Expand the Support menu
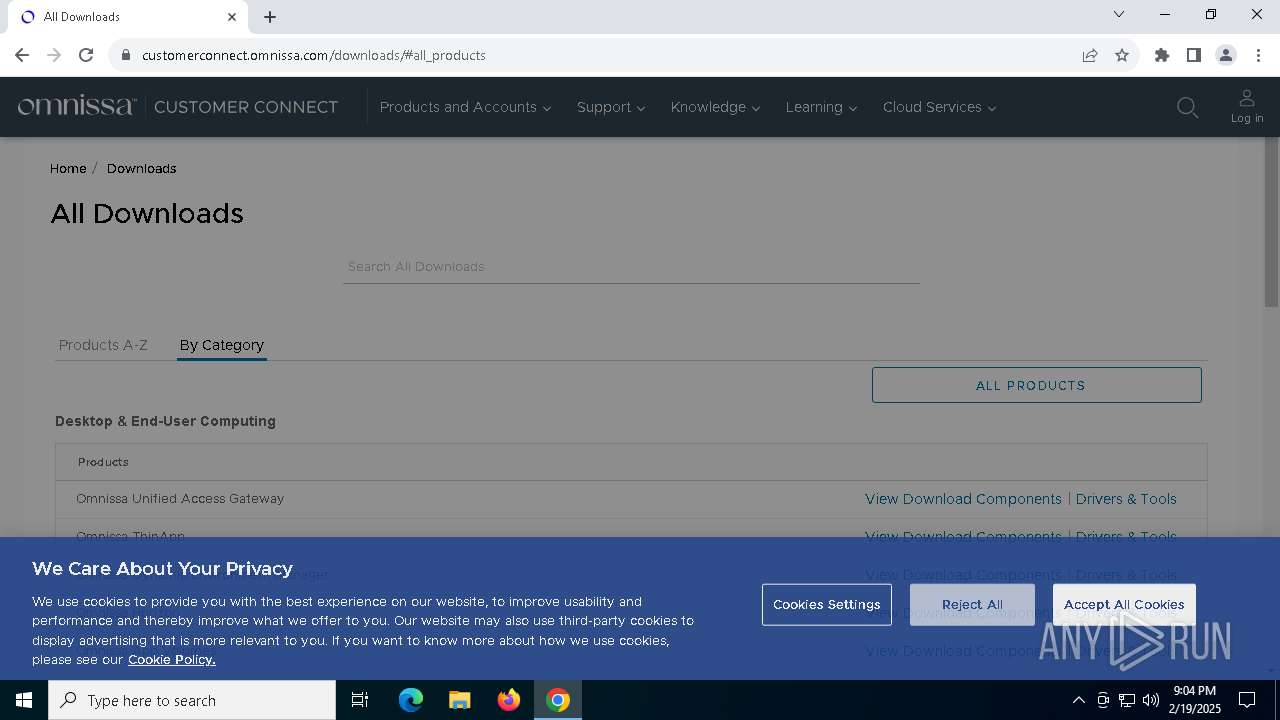Image resolution: width=1280 pixels, height=720 pixels. pyautogui.click(x=610, y=107)
